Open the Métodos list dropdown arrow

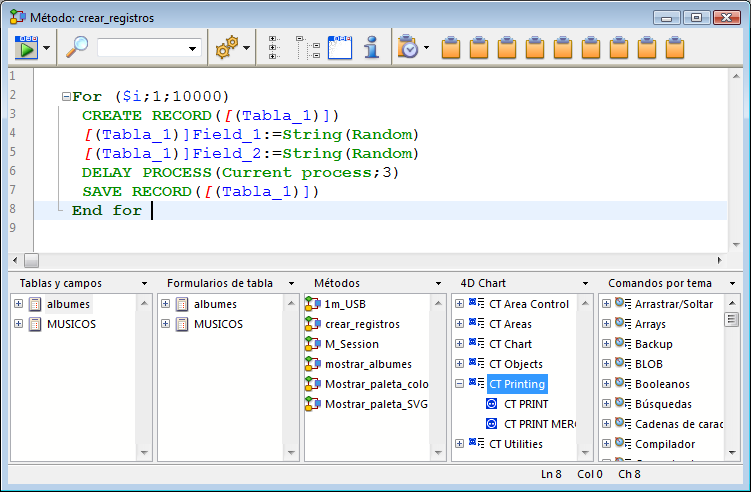pyautogui.click(x=438, y=284)
